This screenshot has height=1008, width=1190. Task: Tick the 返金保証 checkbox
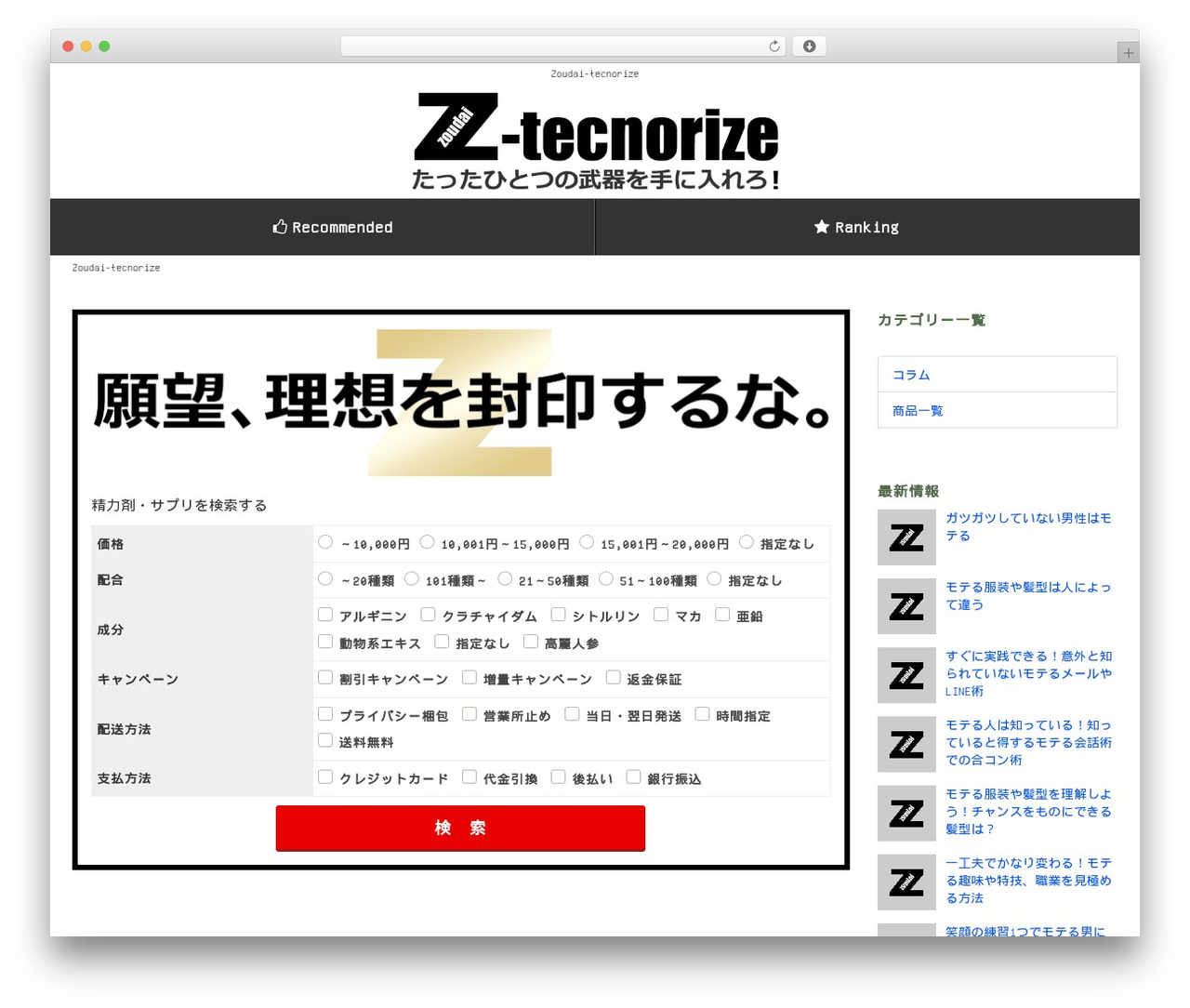pos(613,678)
